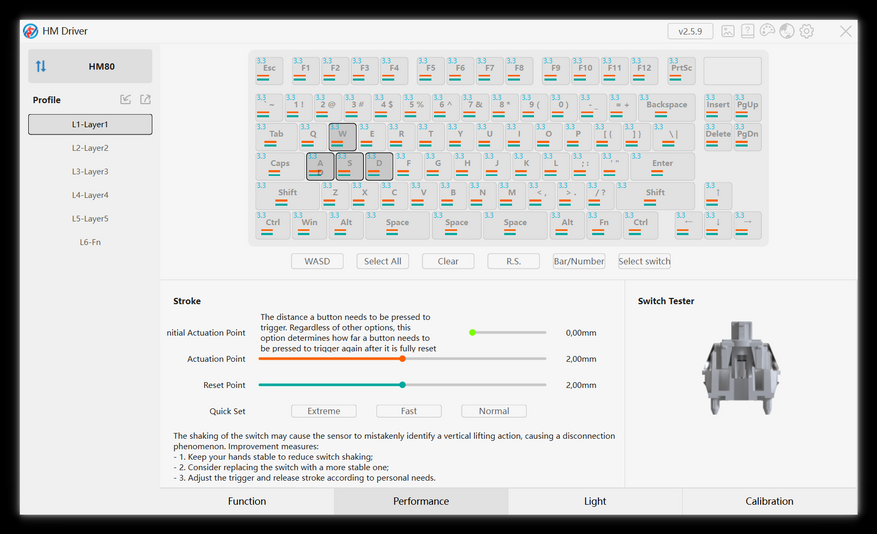Select the L2-Layer2 profile
The image size is (877, 534).
click(x=90, y=148)
